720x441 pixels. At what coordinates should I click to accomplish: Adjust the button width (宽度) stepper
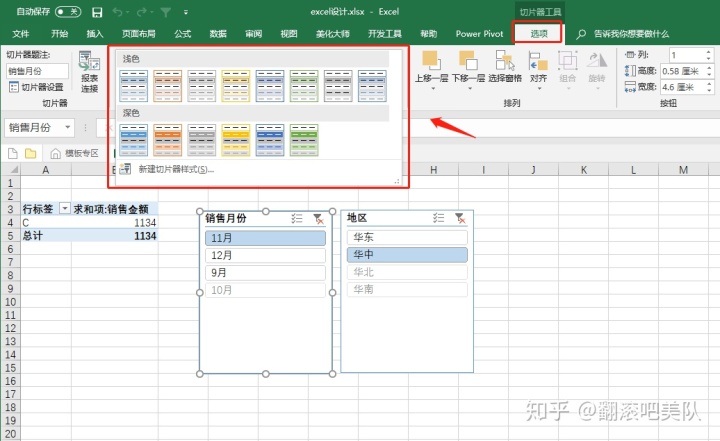pyautogui.click(x=709, y=87)
